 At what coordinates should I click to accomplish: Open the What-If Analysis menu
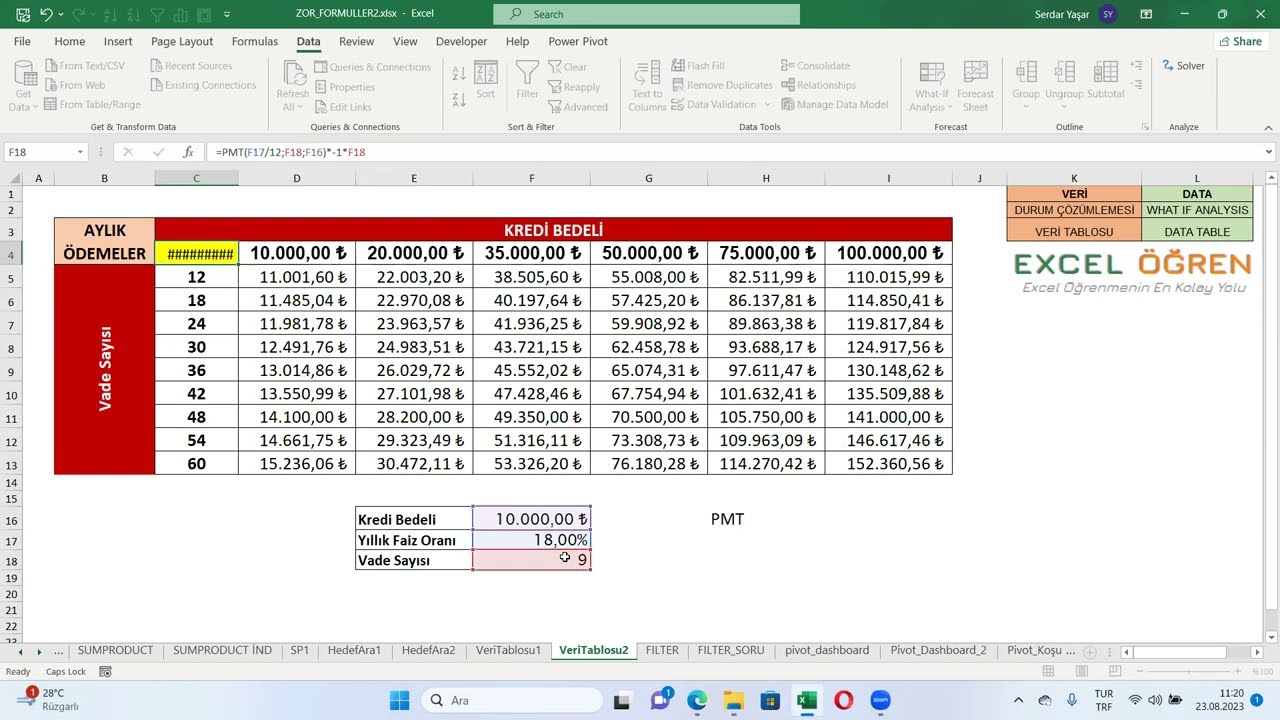point(932,85)
